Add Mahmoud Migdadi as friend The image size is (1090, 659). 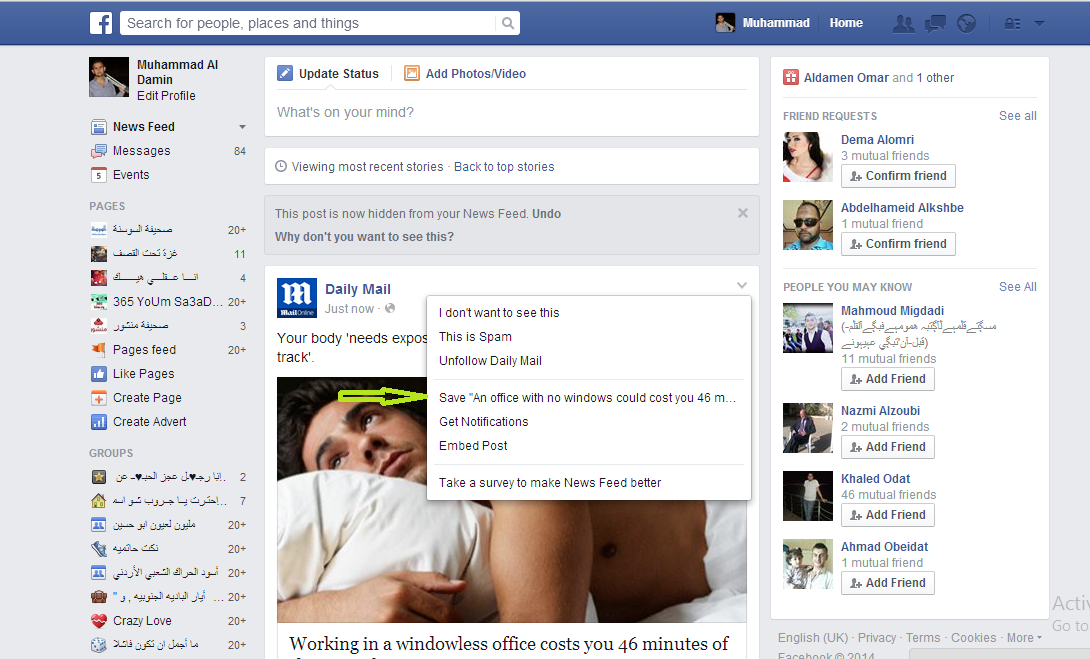[x=888, y=379]
